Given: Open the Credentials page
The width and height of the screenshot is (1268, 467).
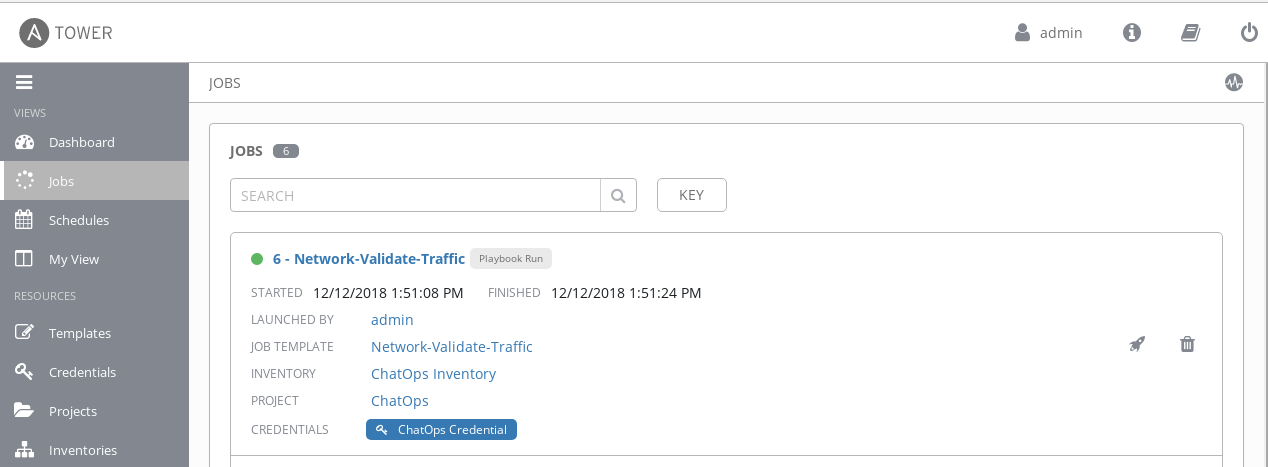Looking at the screenshot, I should click(82, 372).
